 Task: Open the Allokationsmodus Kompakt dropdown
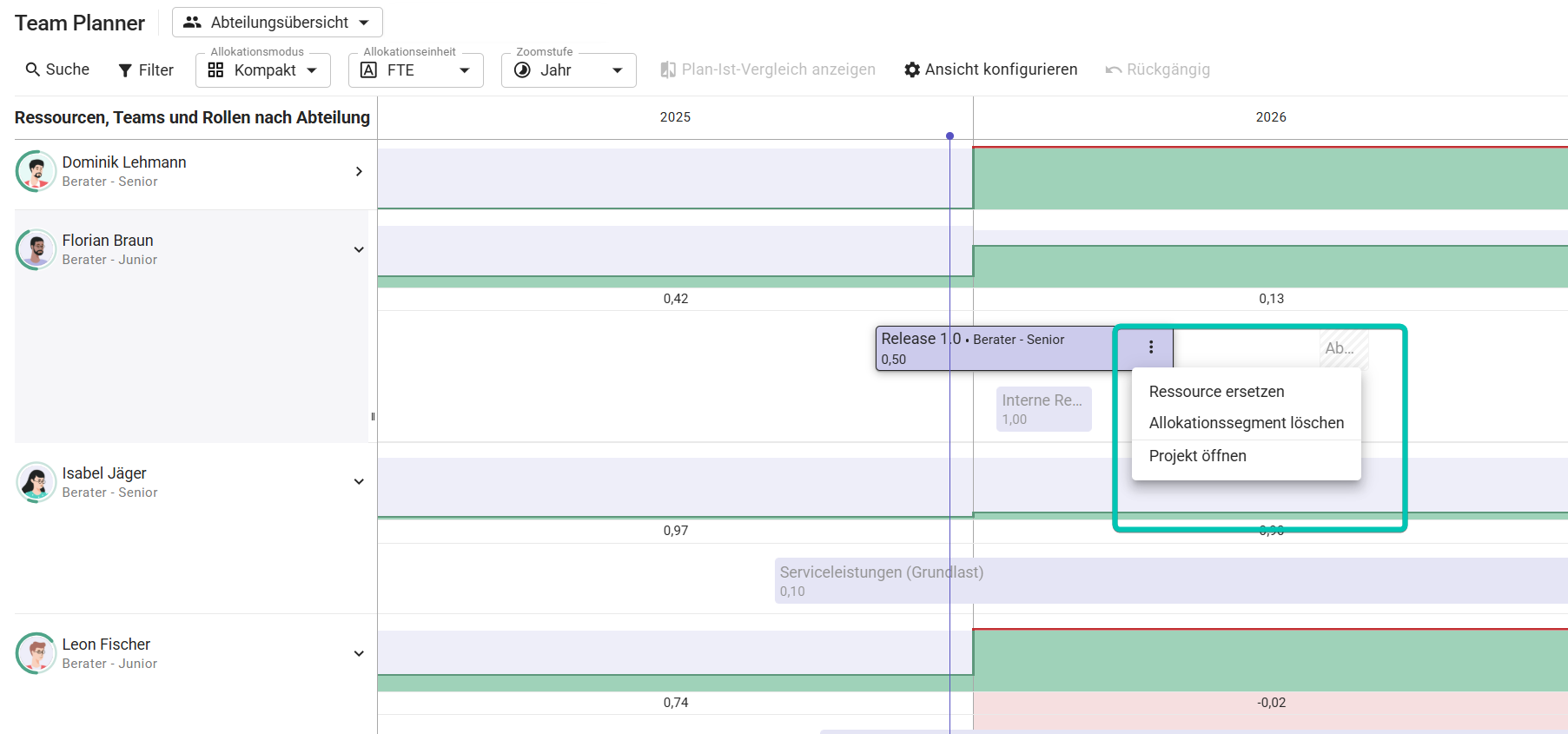[x=263, y=70]
